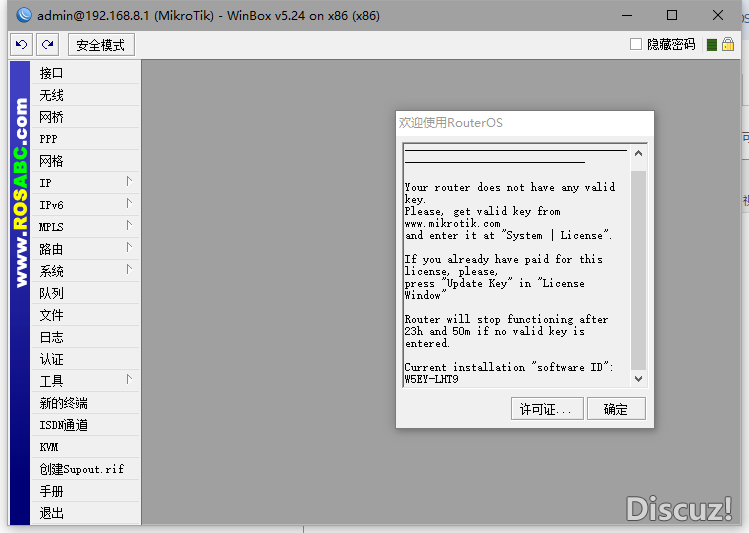Open the 接口 menu
Screen dimensions: 749x533
(x=86, y=73)
